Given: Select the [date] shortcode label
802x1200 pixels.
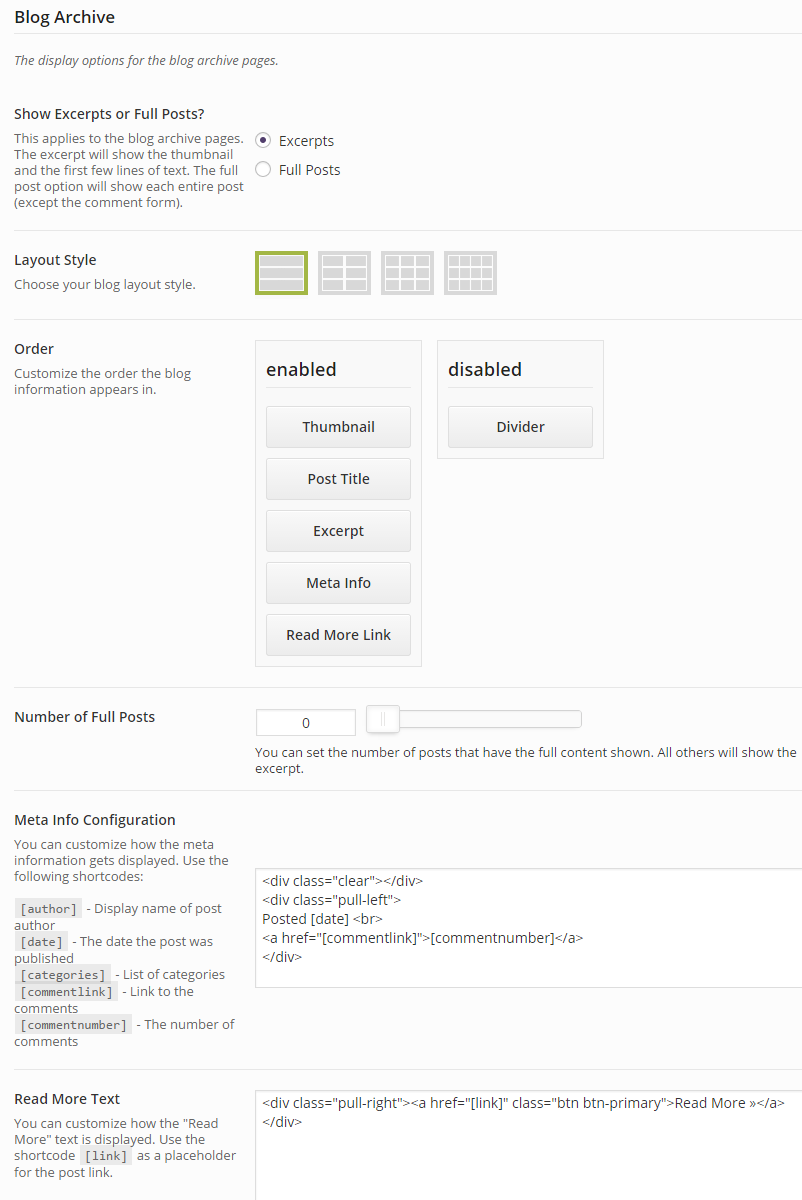Looking at the screenshot, I should click(41, 941).
